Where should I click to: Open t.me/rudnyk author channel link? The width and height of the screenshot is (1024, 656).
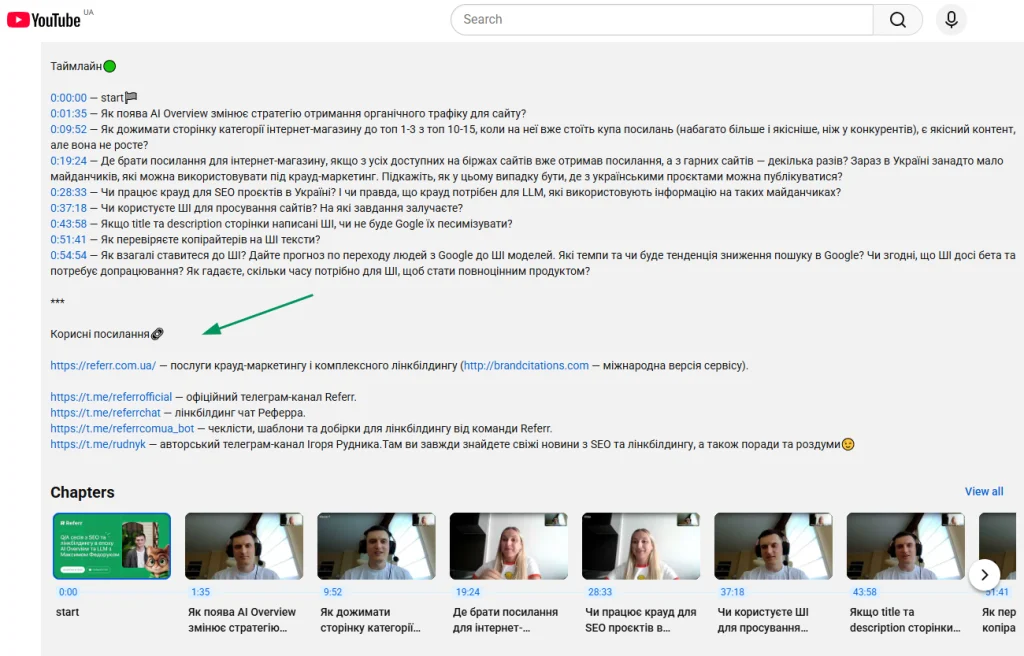(x=98, y=444)
